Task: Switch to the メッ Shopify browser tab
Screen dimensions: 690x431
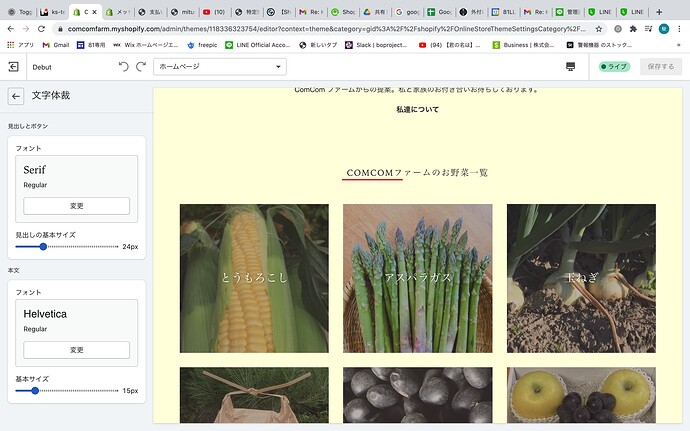Action: [117, 12]
